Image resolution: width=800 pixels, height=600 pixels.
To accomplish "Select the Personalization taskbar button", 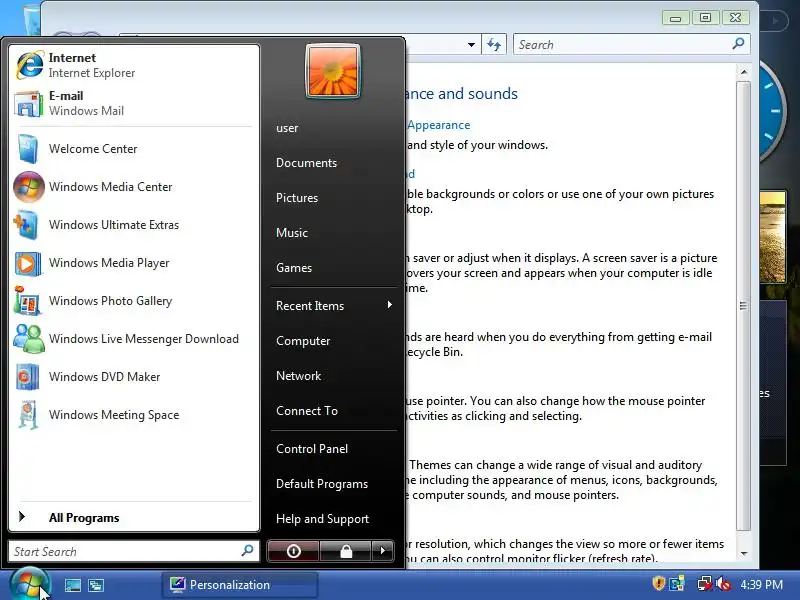I will 240,585.
